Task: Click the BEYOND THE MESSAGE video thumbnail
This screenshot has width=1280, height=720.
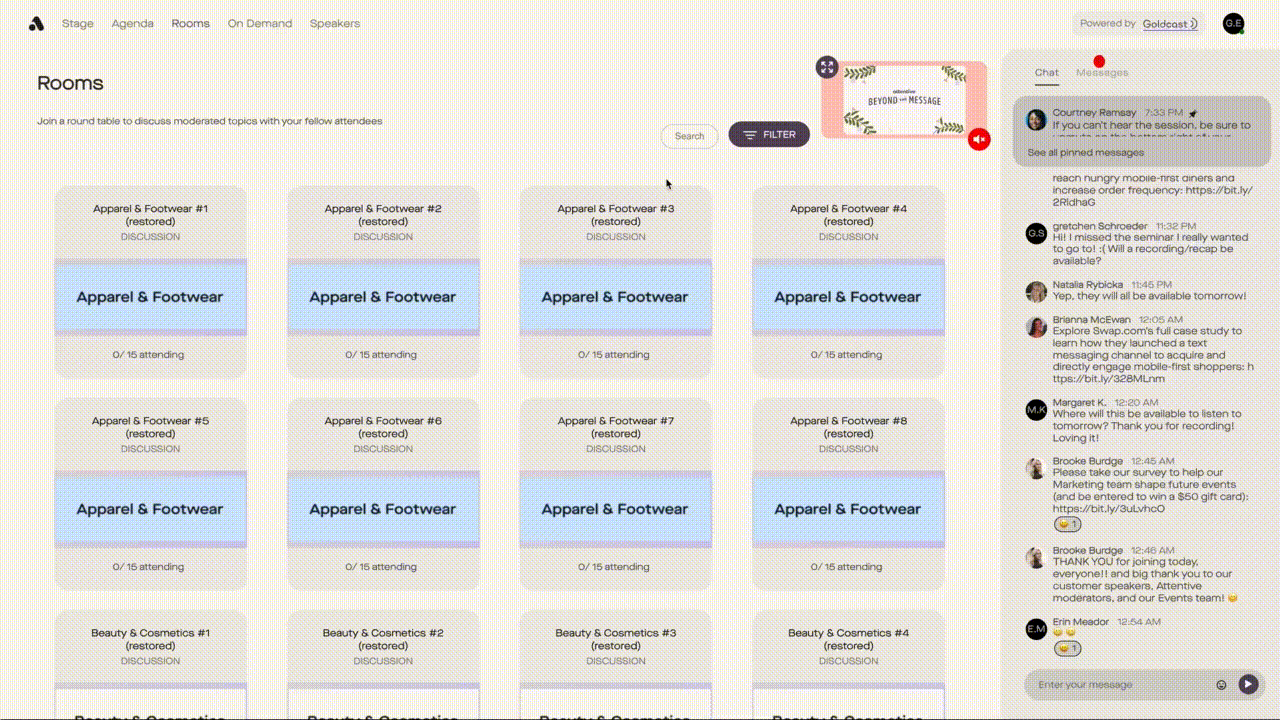Action: (x=904, y=100)
